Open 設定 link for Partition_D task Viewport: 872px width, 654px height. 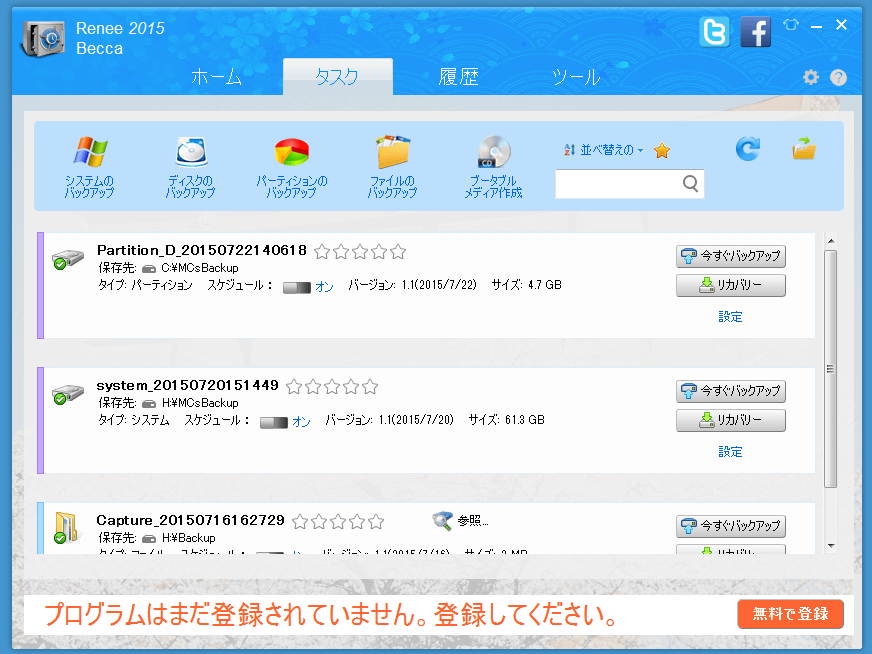[x=730, y=316]
